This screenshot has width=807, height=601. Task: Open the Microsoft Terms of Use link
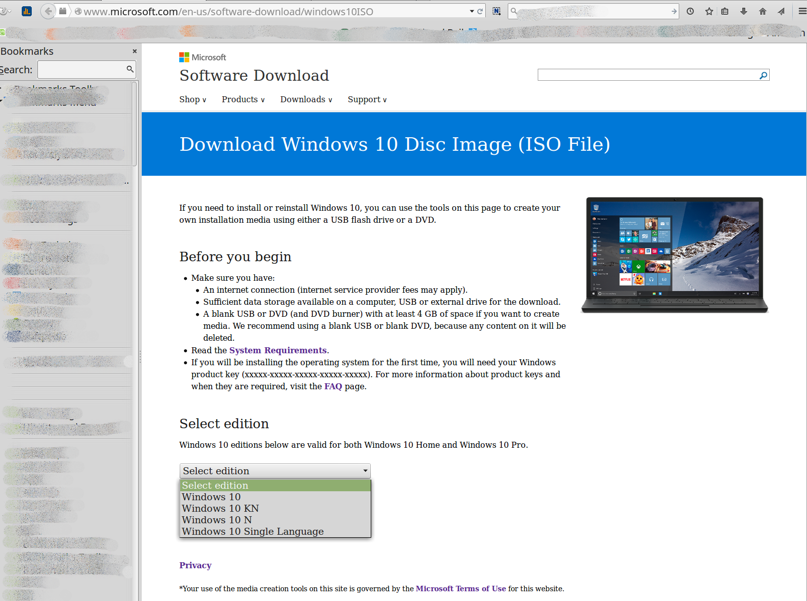[x=461, y=589]
